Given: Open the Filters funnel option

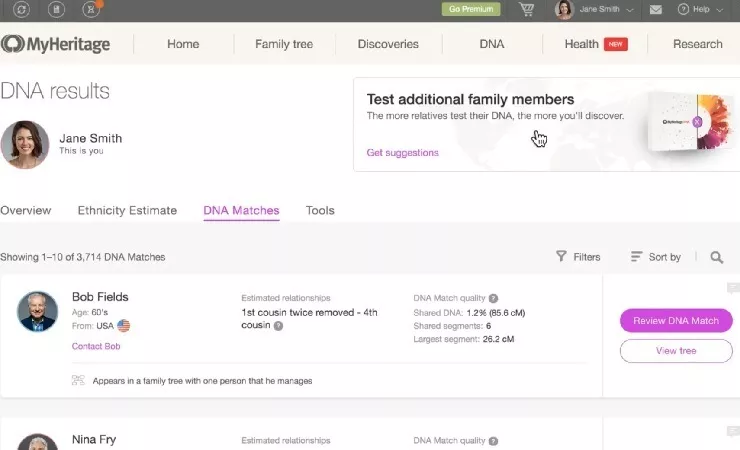Looking at the screenshot, I should (578, 257).
